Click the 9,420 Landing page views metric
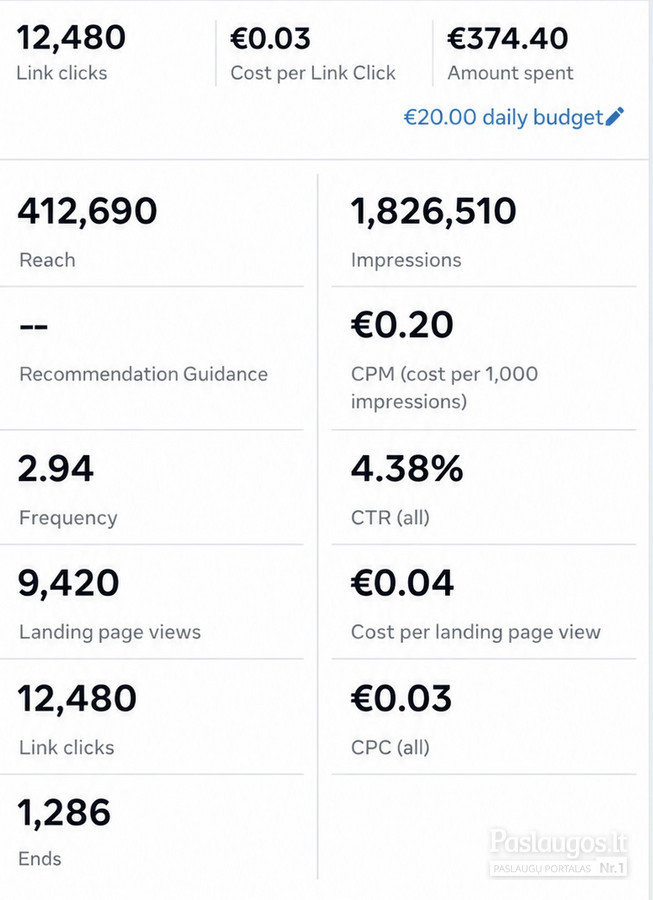653x900 pixels. coord(152,602)
